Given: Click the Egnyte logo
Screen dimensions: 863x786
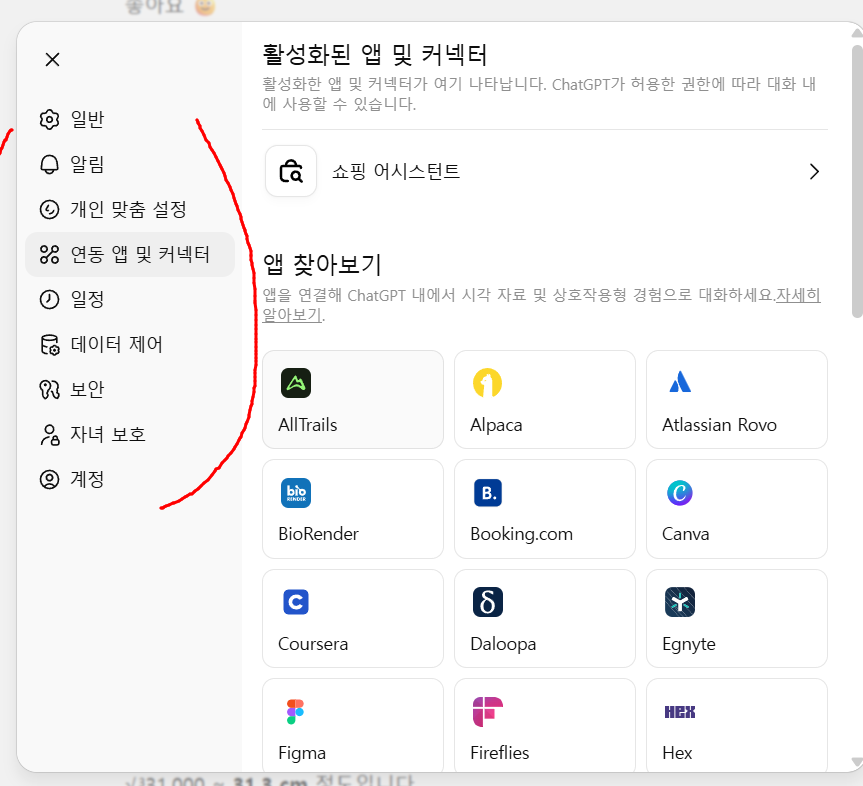Looking at the screenshot, I should [680, 602].
